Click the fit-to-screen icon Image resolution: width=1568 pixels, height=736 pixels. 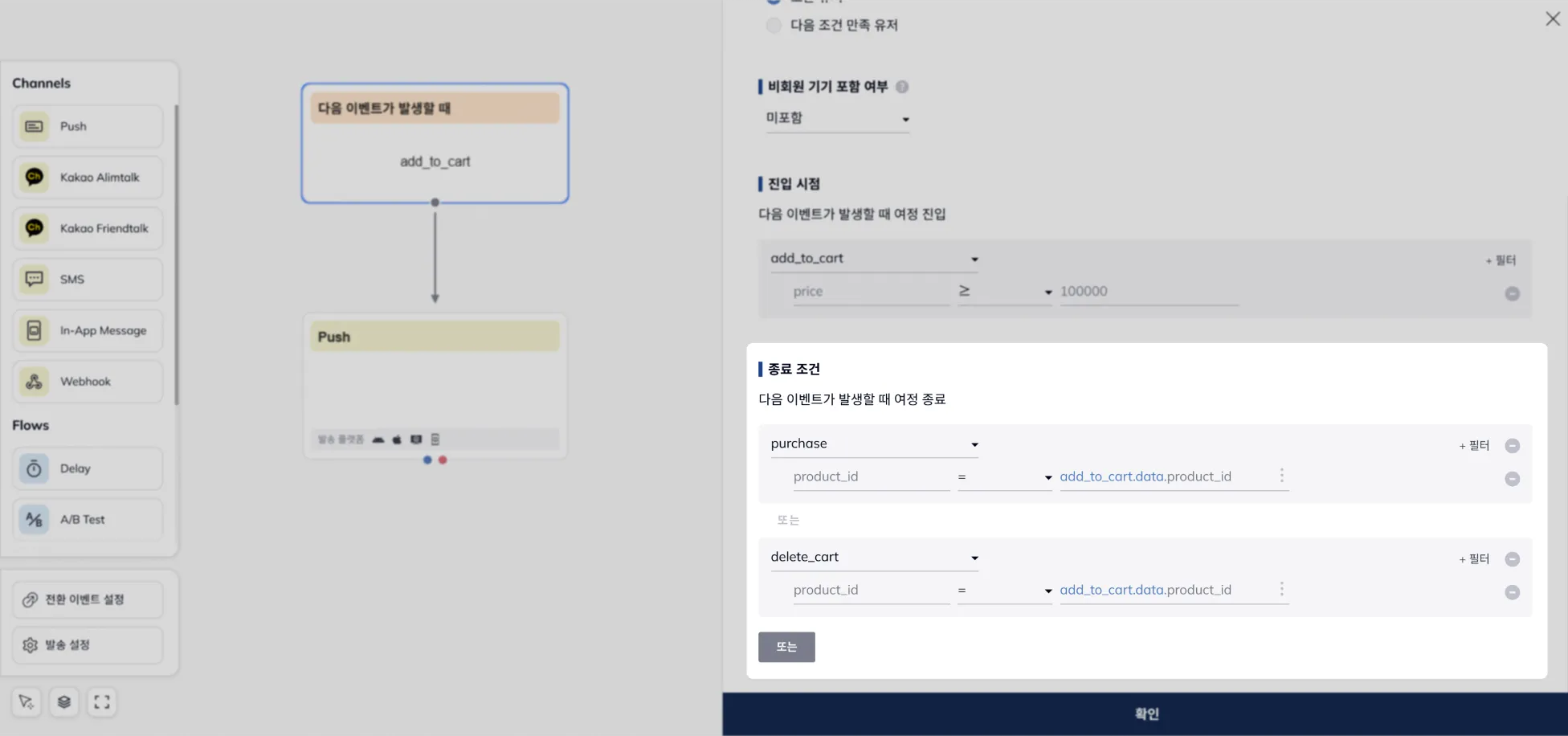pos(101,701)
